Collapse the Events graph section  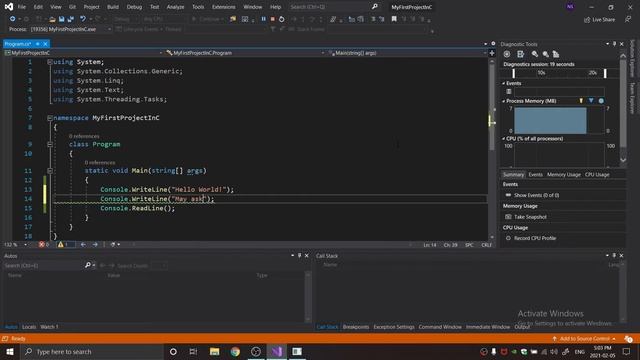504,83
